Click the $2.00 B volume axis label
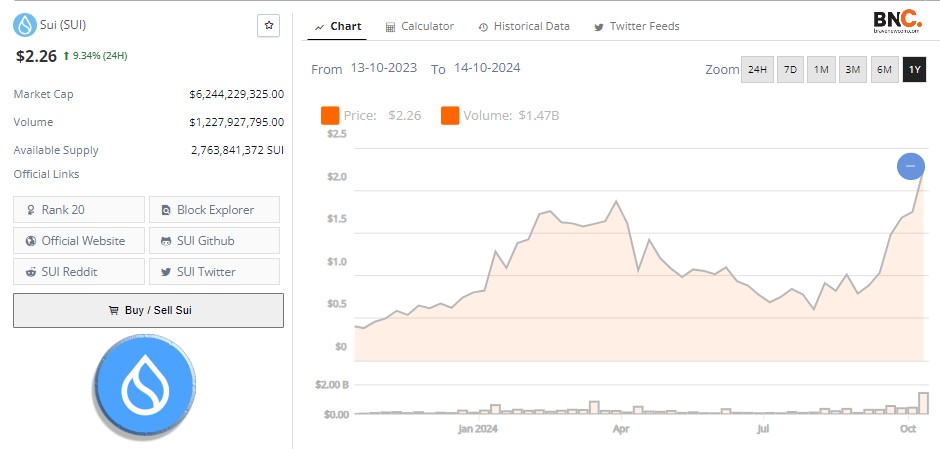This screenshot has height=449, width=940. (332, 385)
